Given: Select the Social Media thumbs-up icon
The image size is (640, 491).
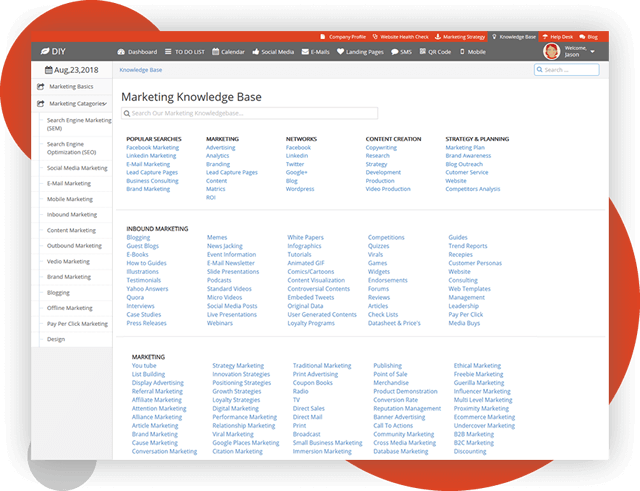Looking at the screenshot, I should 258,51.
